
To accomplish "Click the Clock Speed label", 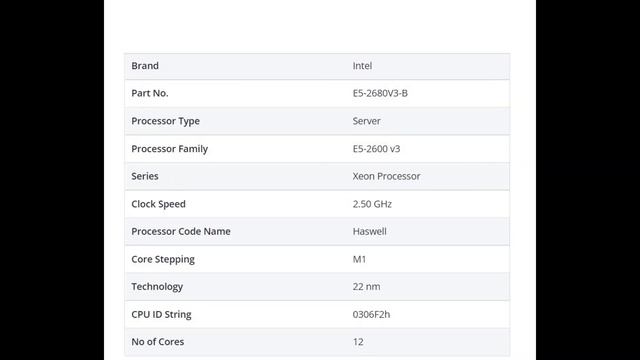I will pos(158,204).
